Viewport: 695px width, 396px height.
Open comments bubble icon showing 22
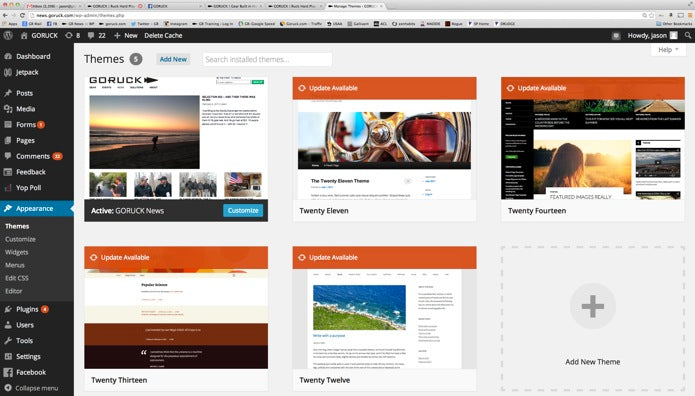pos(91,35)
